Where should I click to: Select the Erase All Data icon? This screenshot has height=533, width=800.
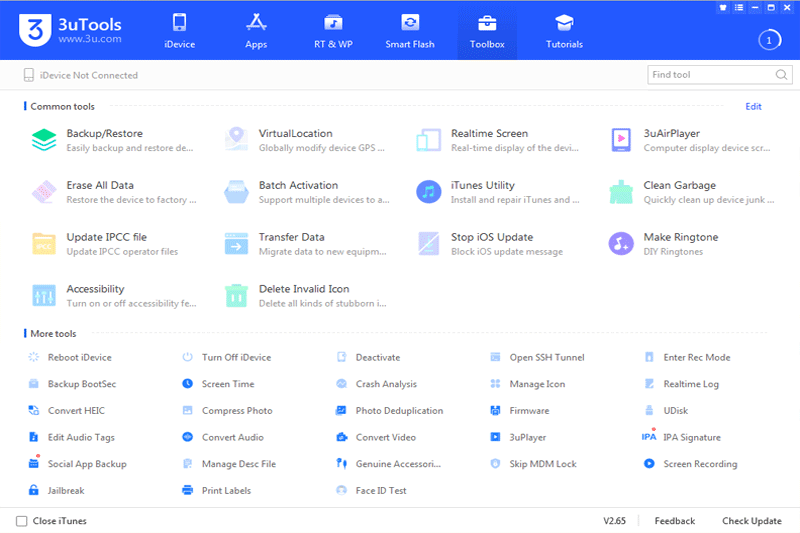pos(44,192)
